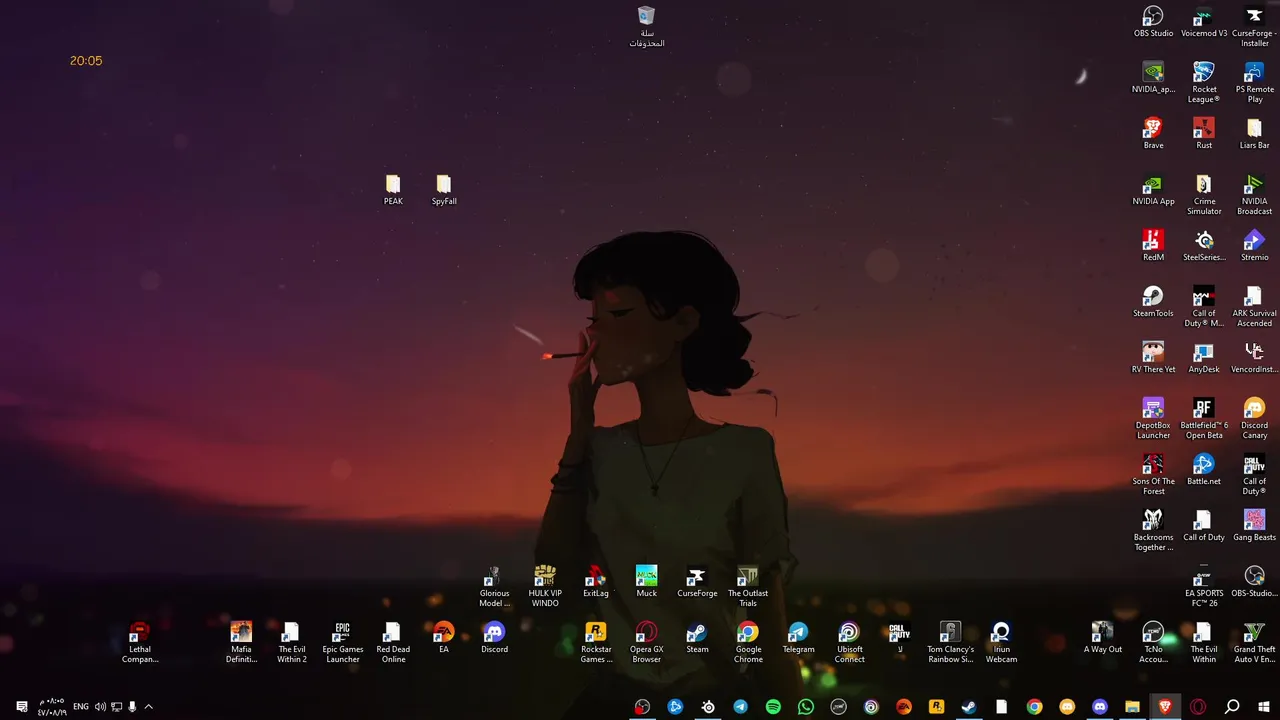Screen dimensions: 1280x720
Task: Select the Grand Theft Auto V shortcut
Action: coord(1254,642)
